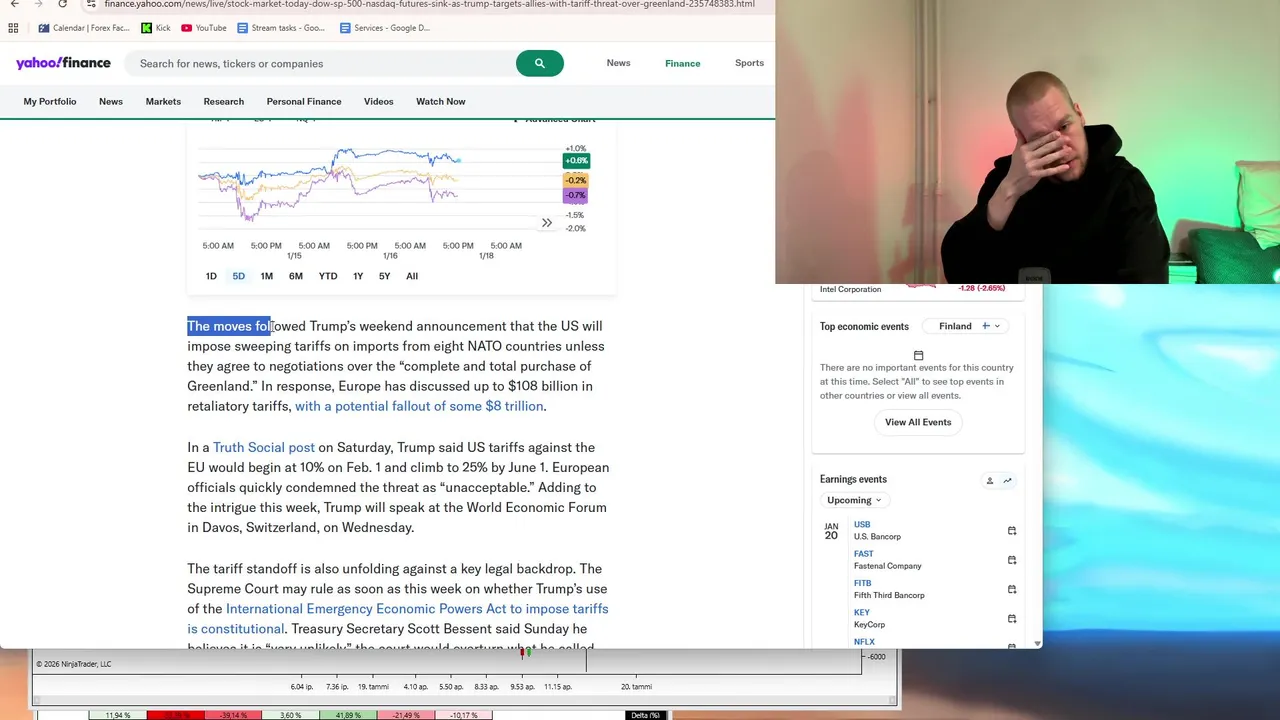Open top News link in header
The width and height of the screenshot is (1280, 720).
[618, 63]
